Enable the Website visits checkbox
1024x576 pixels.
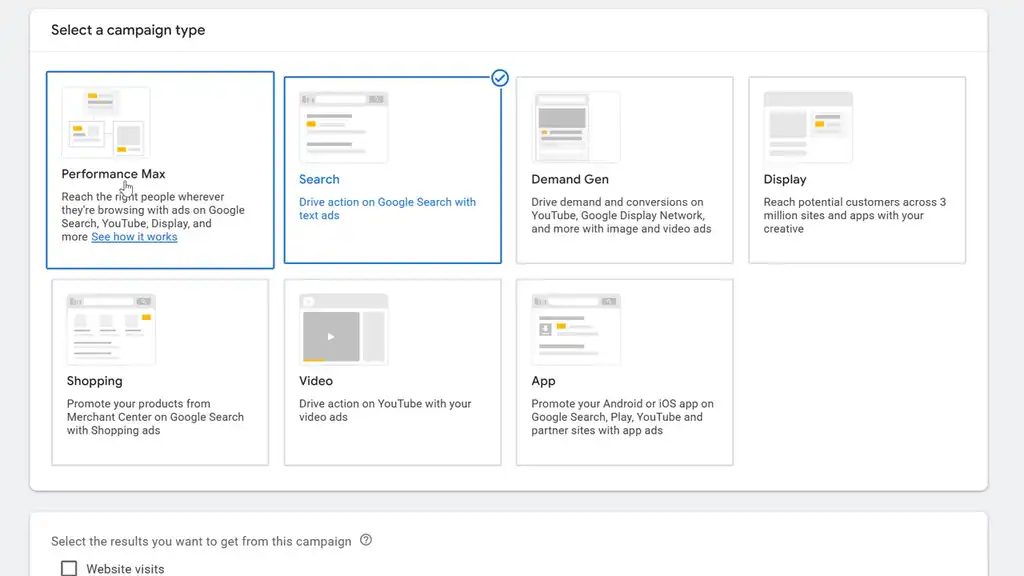(x=69, y=568)
